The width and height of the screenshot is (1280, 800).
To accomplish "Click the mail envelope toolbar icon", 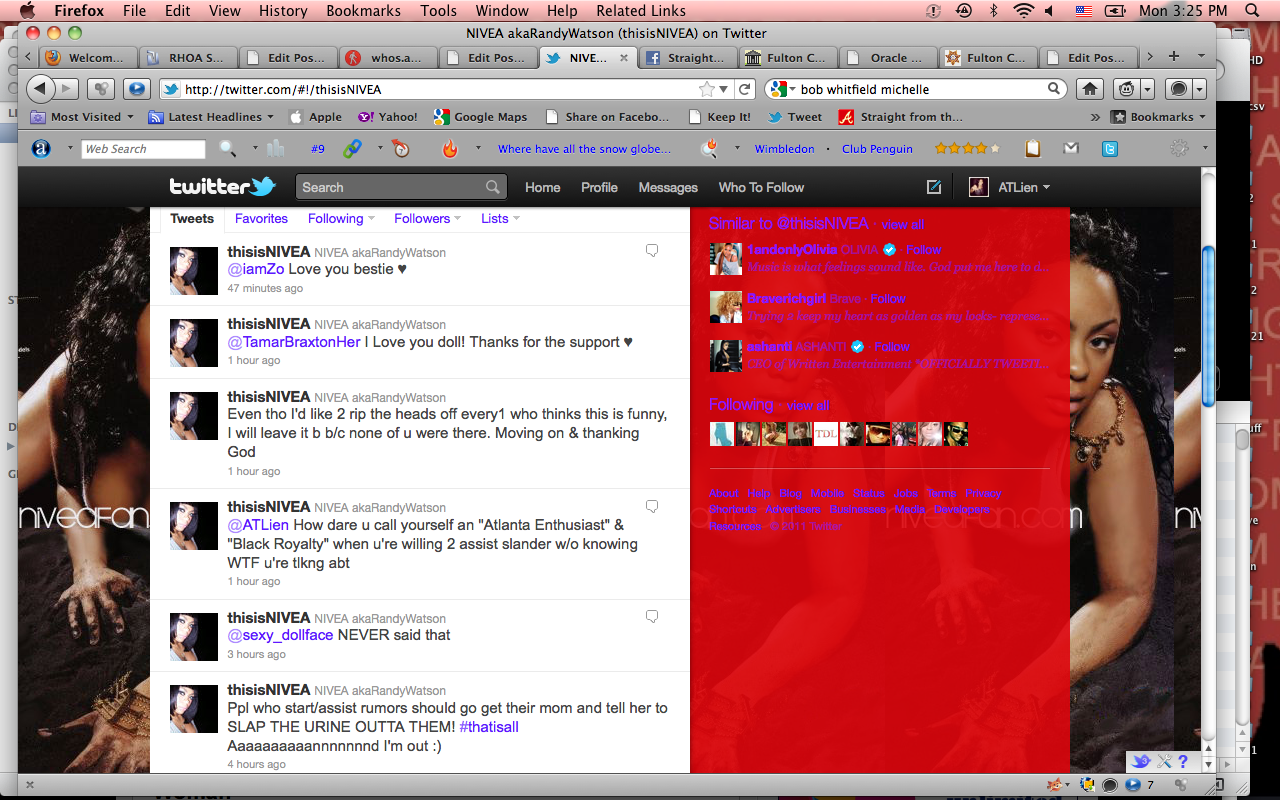I will (1071, 149).
